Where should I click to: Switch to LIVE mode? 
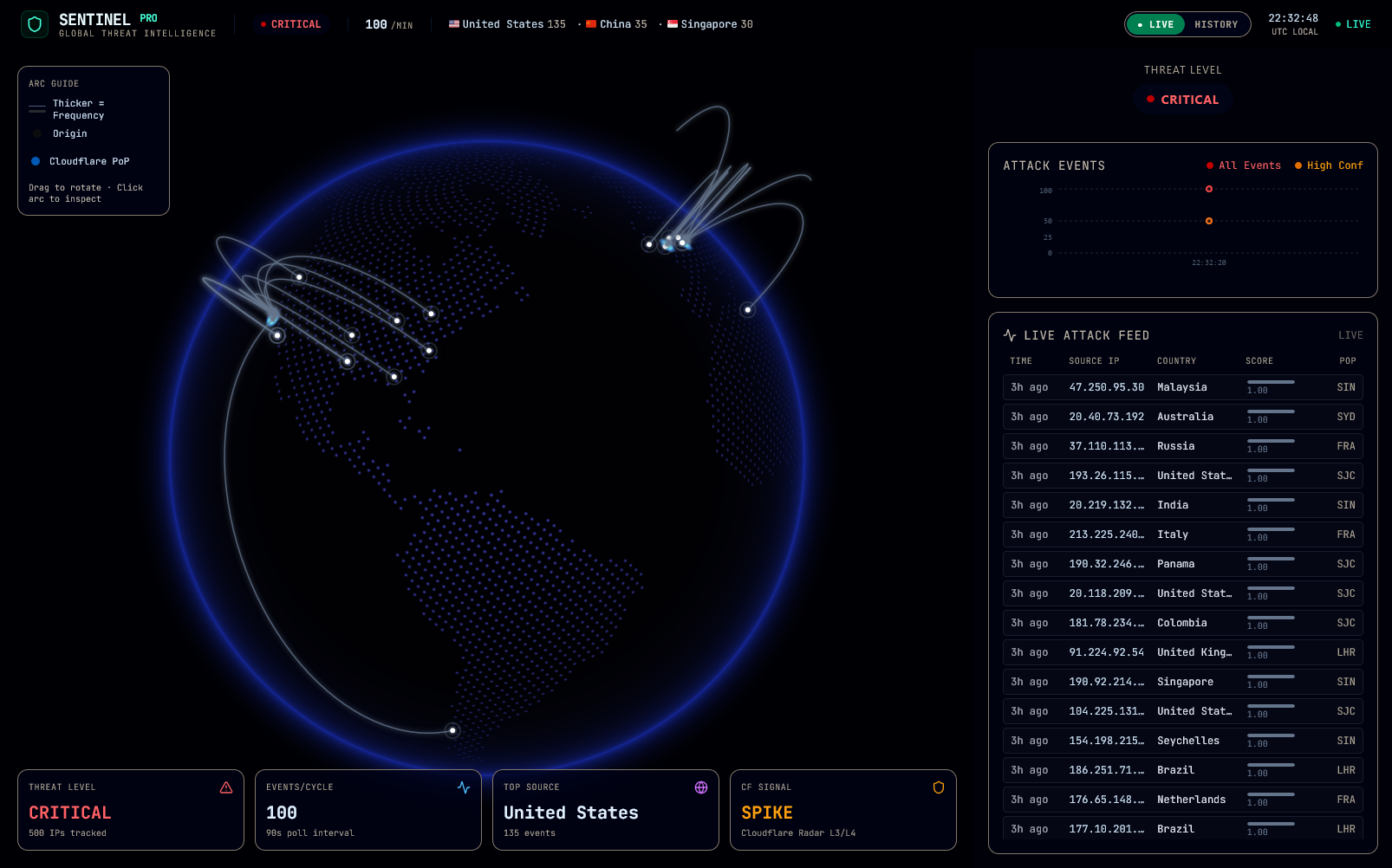[1155, 24]
